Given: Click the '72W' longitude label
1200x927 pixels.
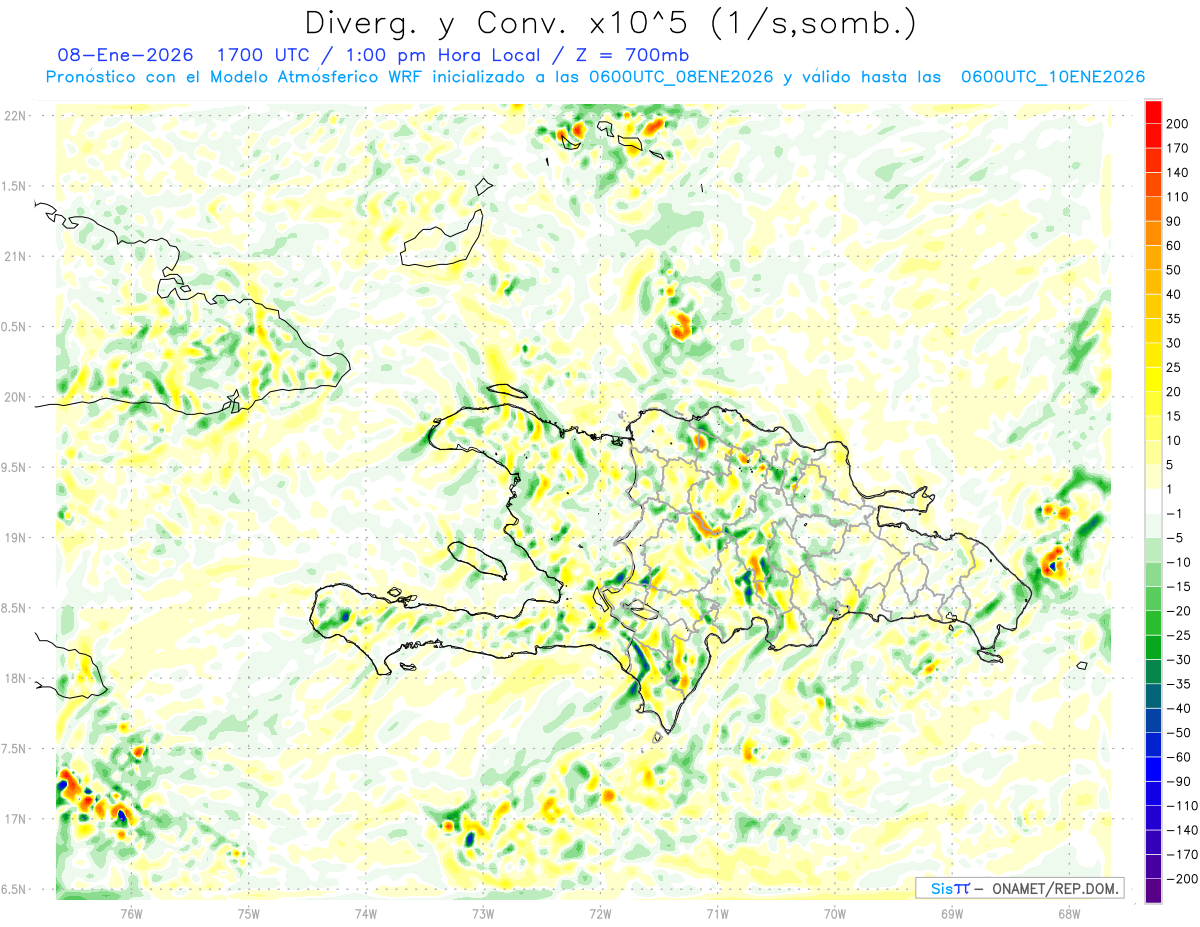Looking at the screenshot, I should point(600,914).
